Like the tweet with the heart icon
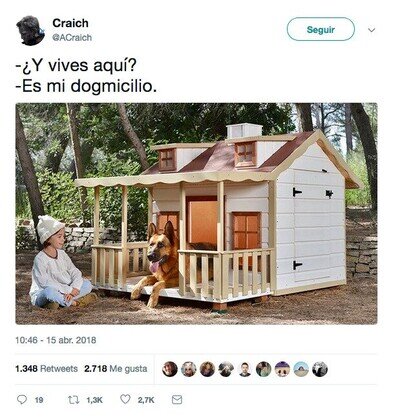 125,399
